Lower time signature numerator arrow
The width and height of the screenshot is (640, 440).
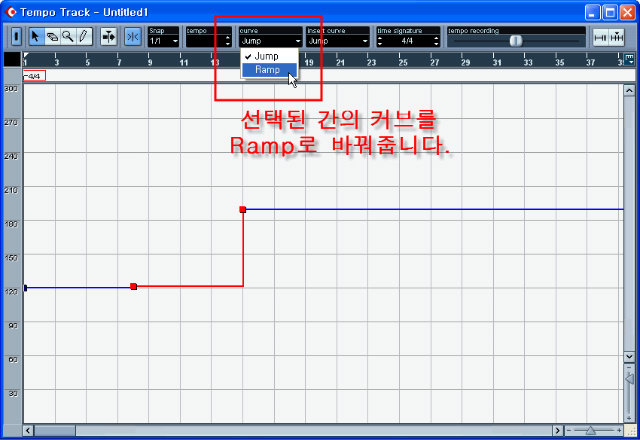click(380, 43)
